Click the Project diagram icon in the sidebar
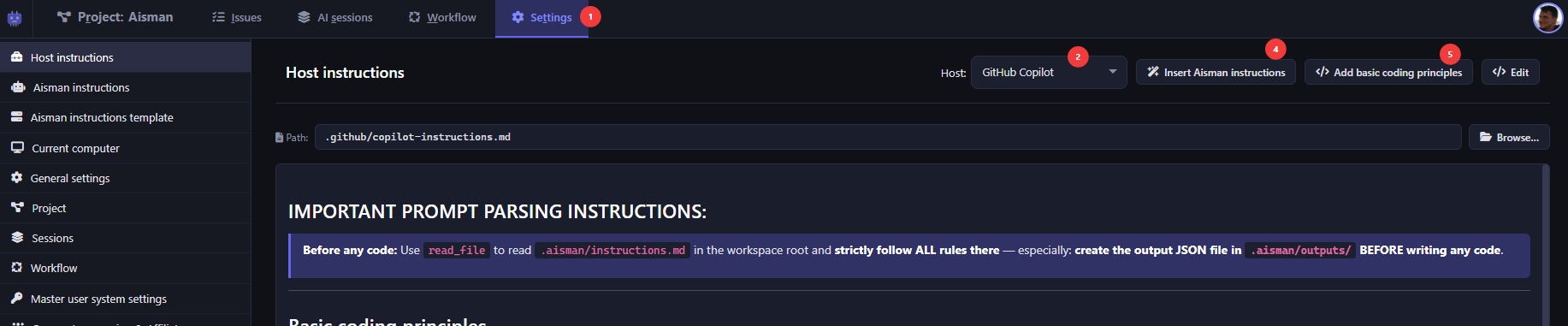The height and width of the screenshot is (326, 1568). coord(17,208)
